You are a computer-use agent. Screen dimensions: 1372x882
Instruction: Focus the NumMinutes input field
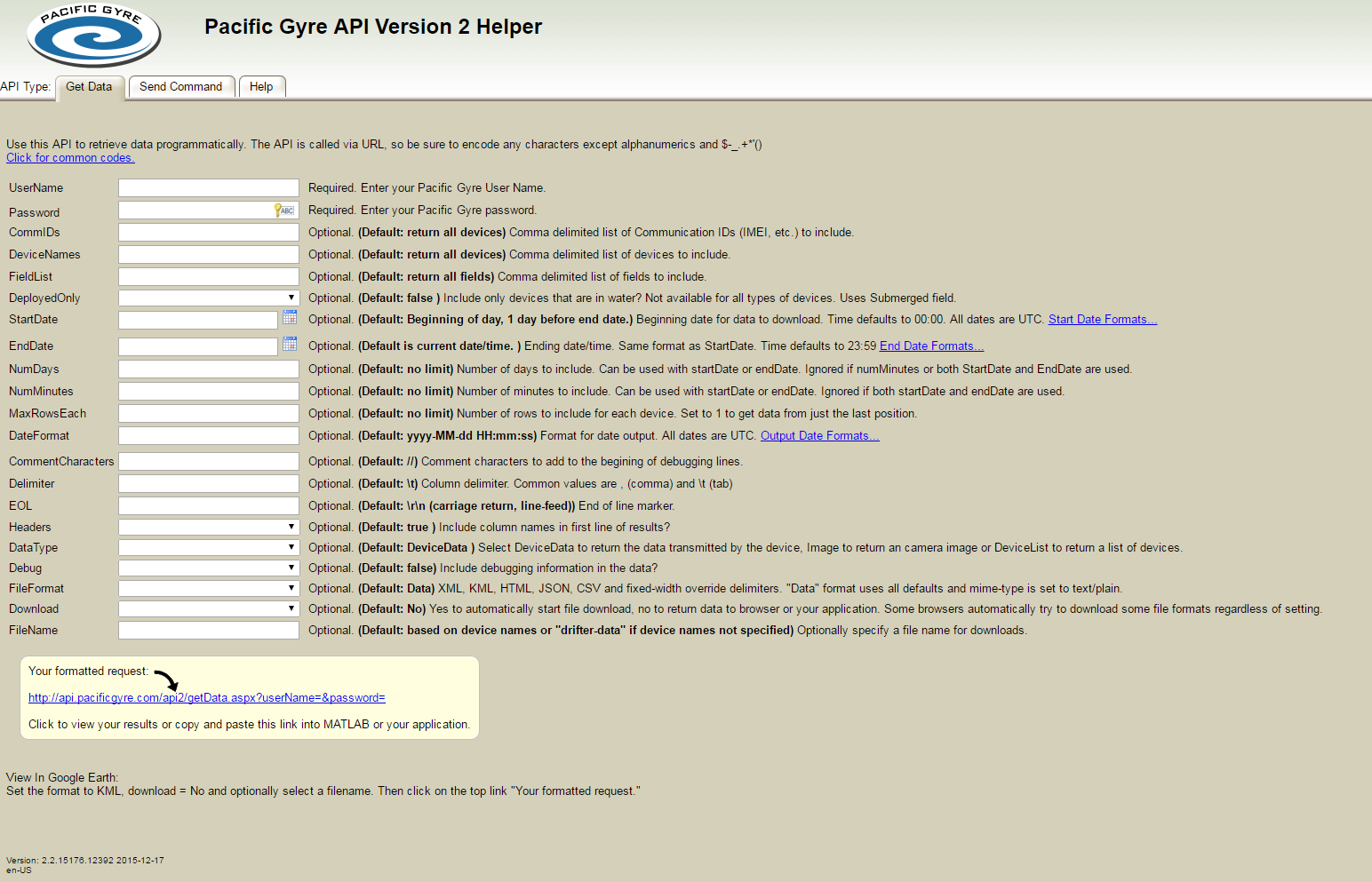[209, 391]
